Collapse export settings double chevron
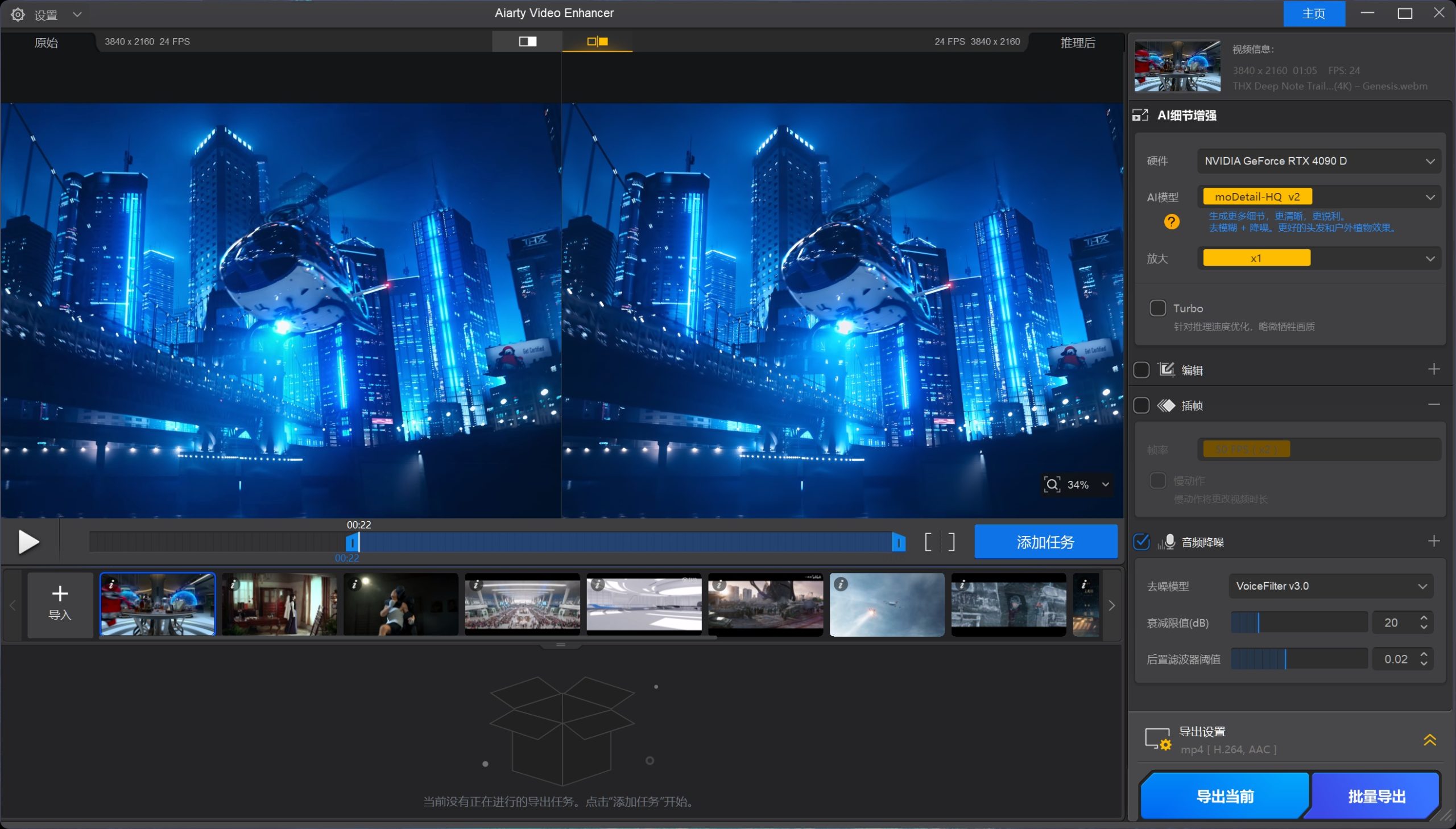 click(x=1429, y=740)
